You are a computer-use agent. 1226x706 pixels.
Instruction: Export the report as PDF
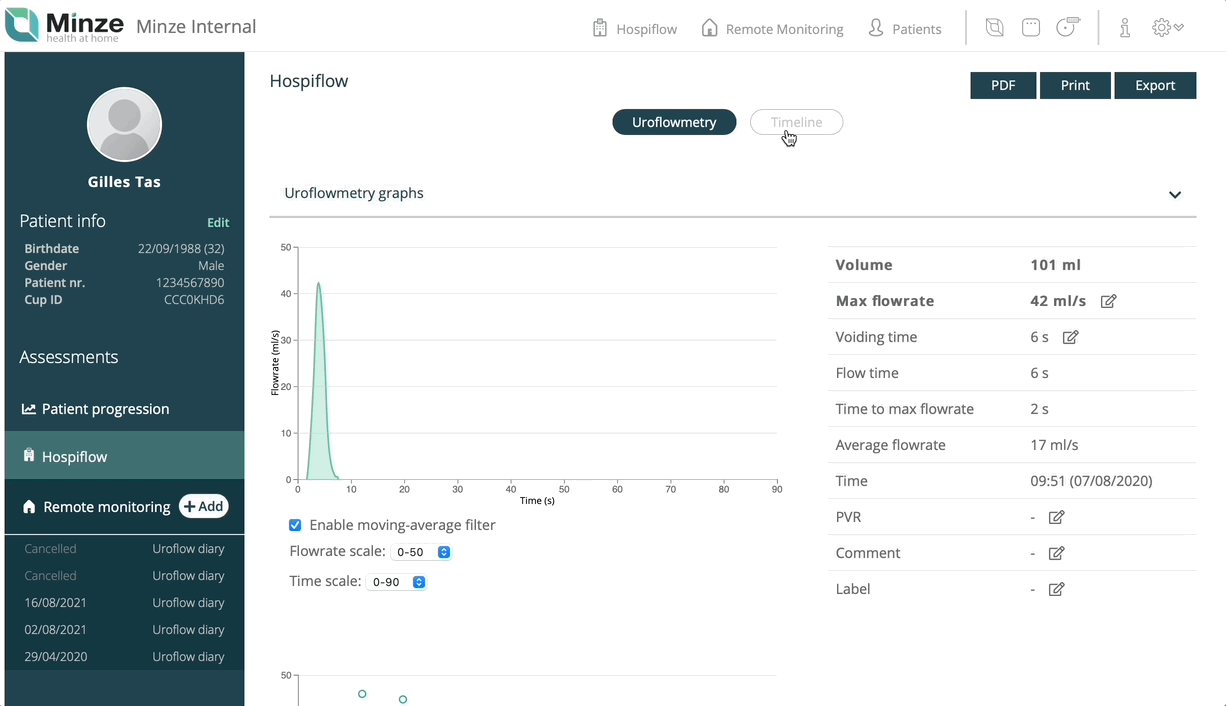tap(1003, 85)
